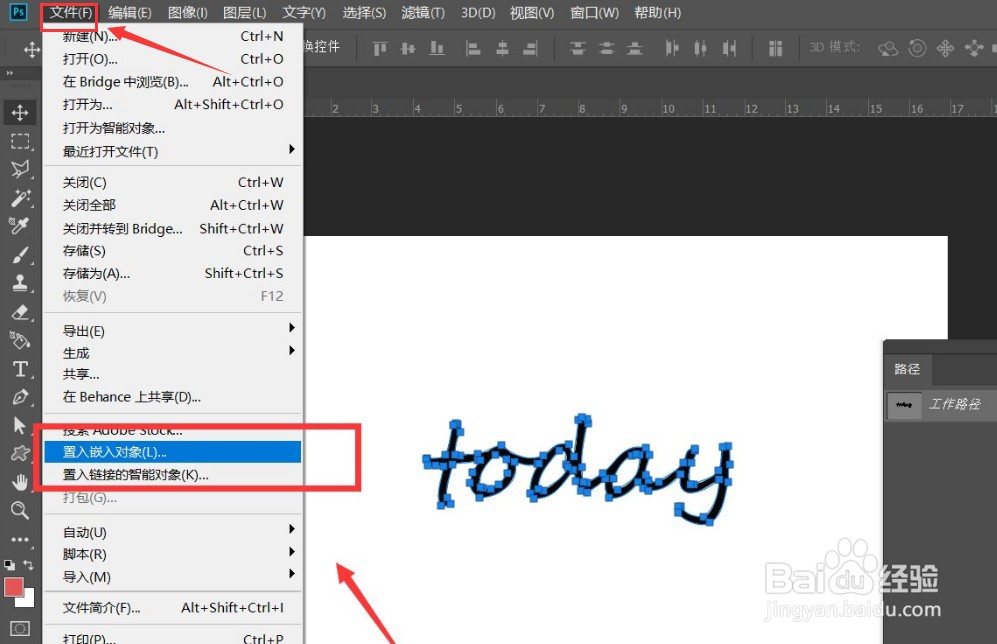This screenshot has width=997, height=644.
Task: Choose Place Embedded (置入嵌入对象) menu item
Action: pos(173,452)
